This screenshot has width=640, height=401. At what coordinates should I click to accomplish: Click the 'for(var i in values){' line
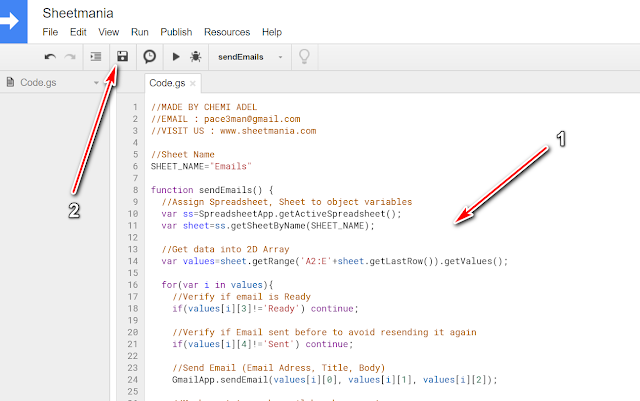pos(217,285)
